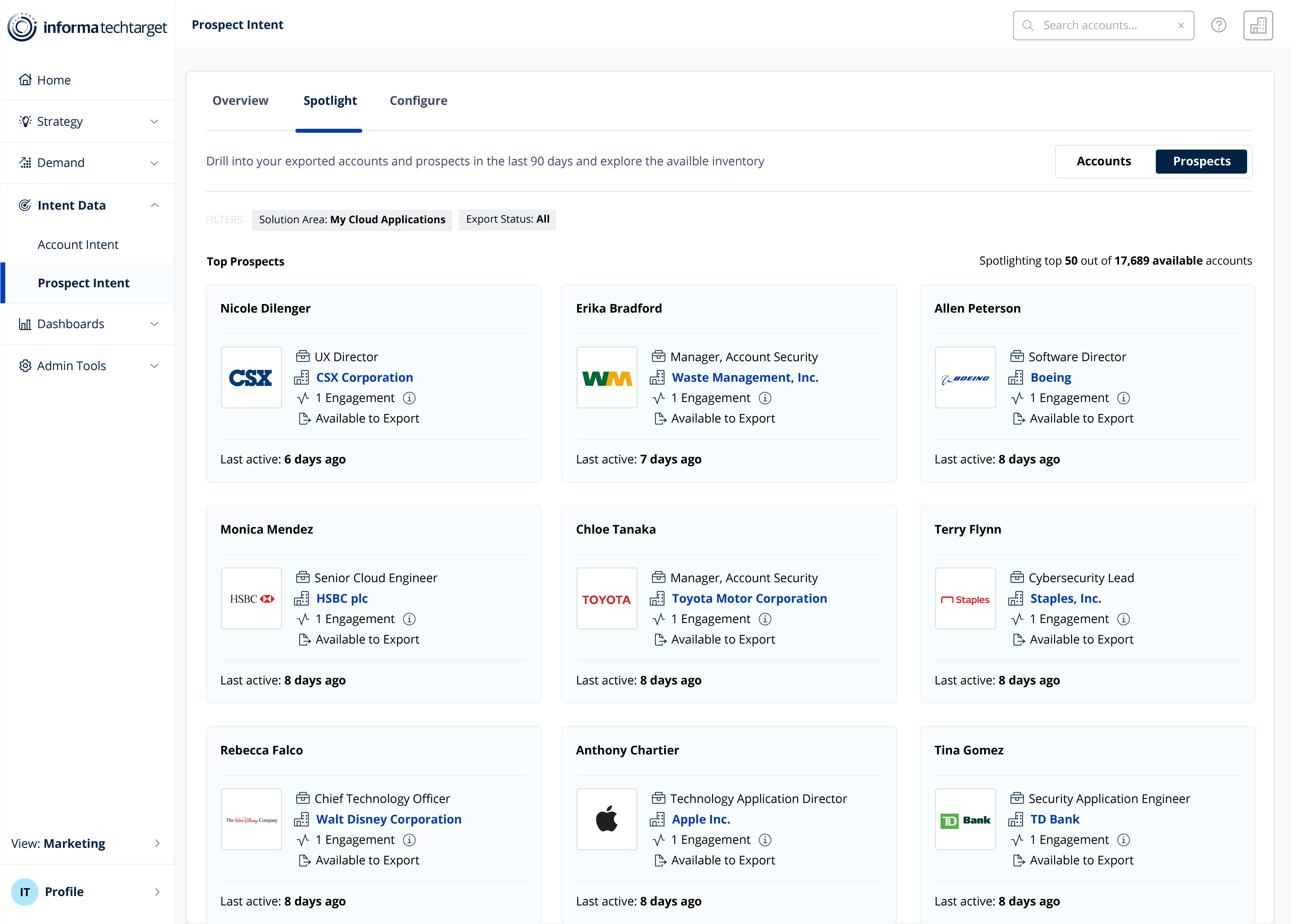Open Export Status filter dropdown
This screenshot has height=924, width=1291.
pos(507,220)
